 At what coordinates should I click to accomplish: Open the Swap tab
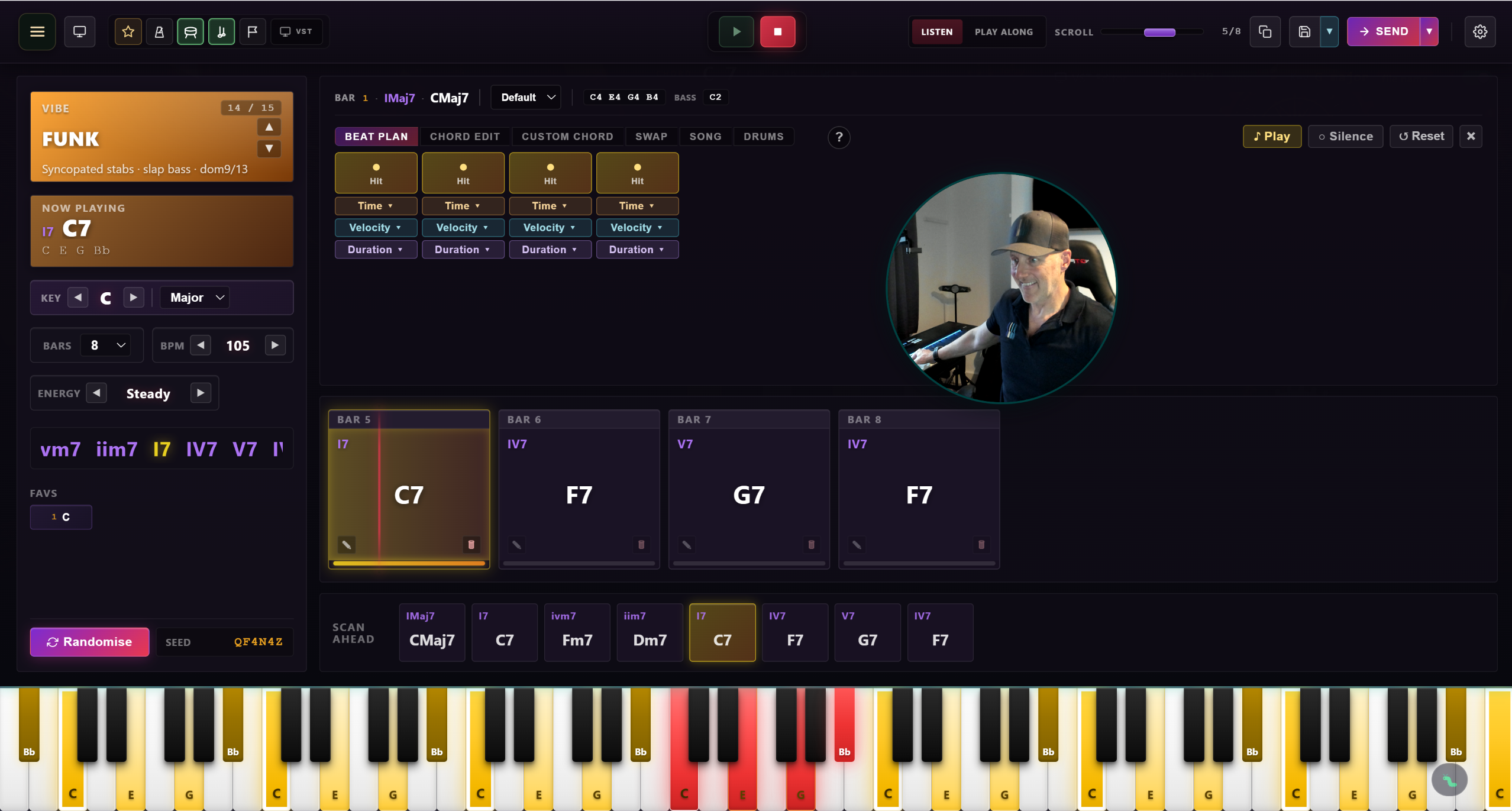651,137
